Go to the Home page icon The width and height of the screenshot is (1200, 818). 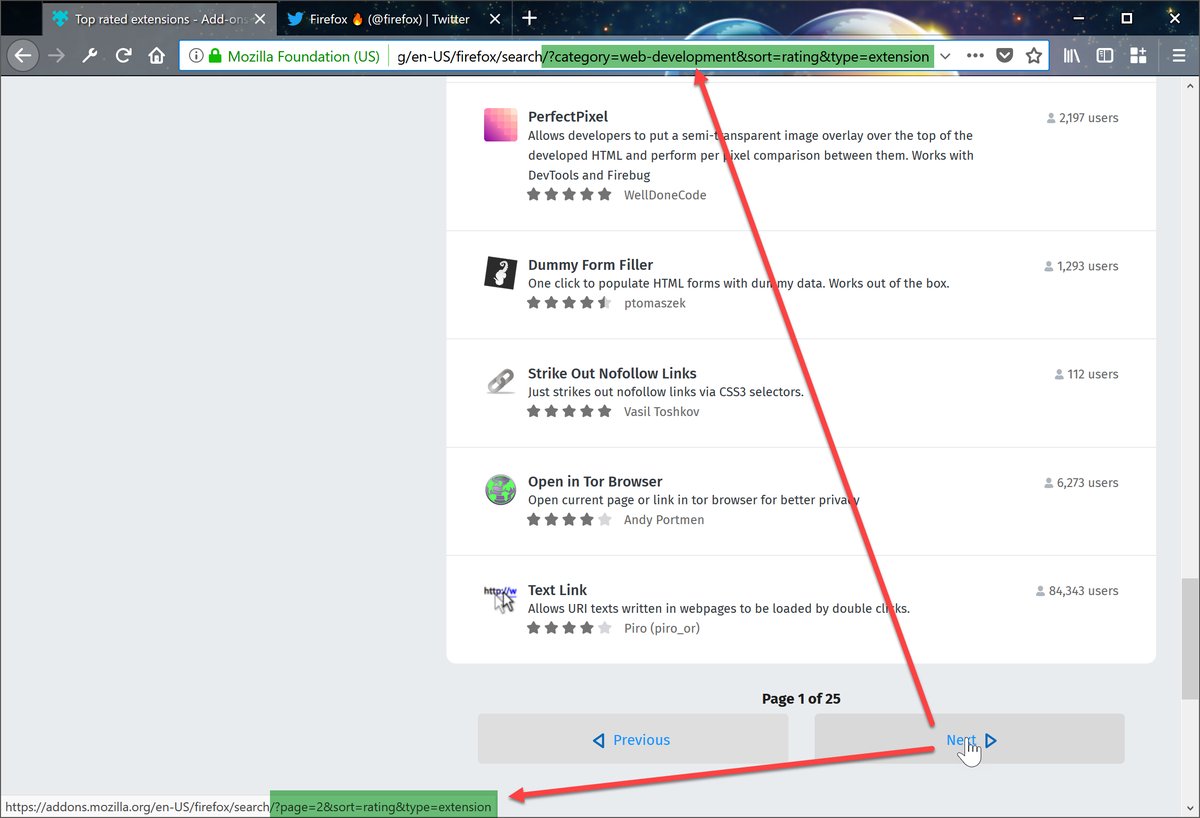click(x=157, y=56)
